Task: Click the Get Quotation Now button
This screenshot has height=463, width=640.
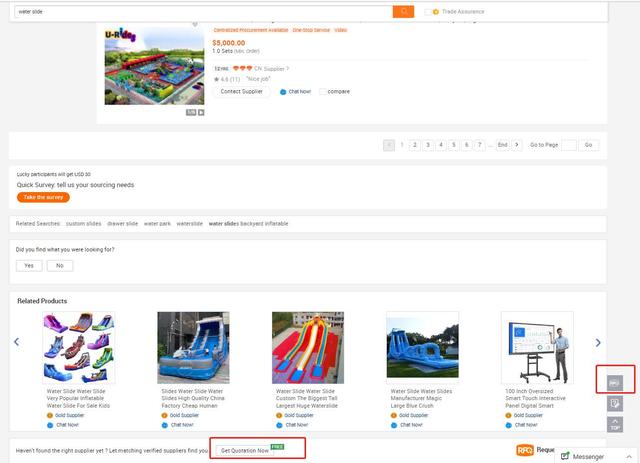Action: point(245,450)
